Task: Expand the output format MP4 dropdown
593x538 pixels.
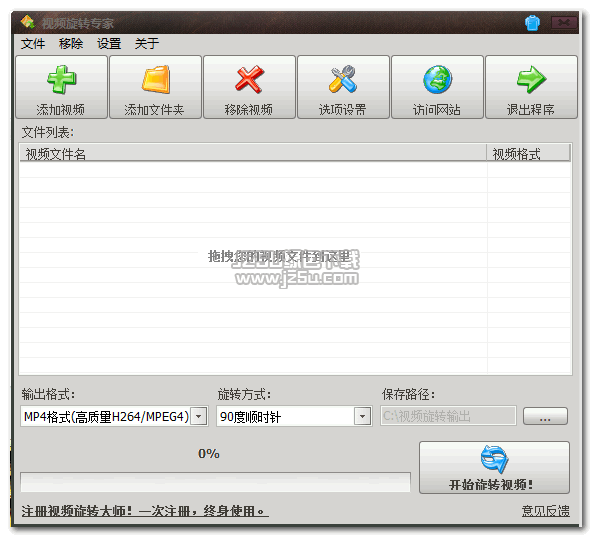Action: click(199, 417)
